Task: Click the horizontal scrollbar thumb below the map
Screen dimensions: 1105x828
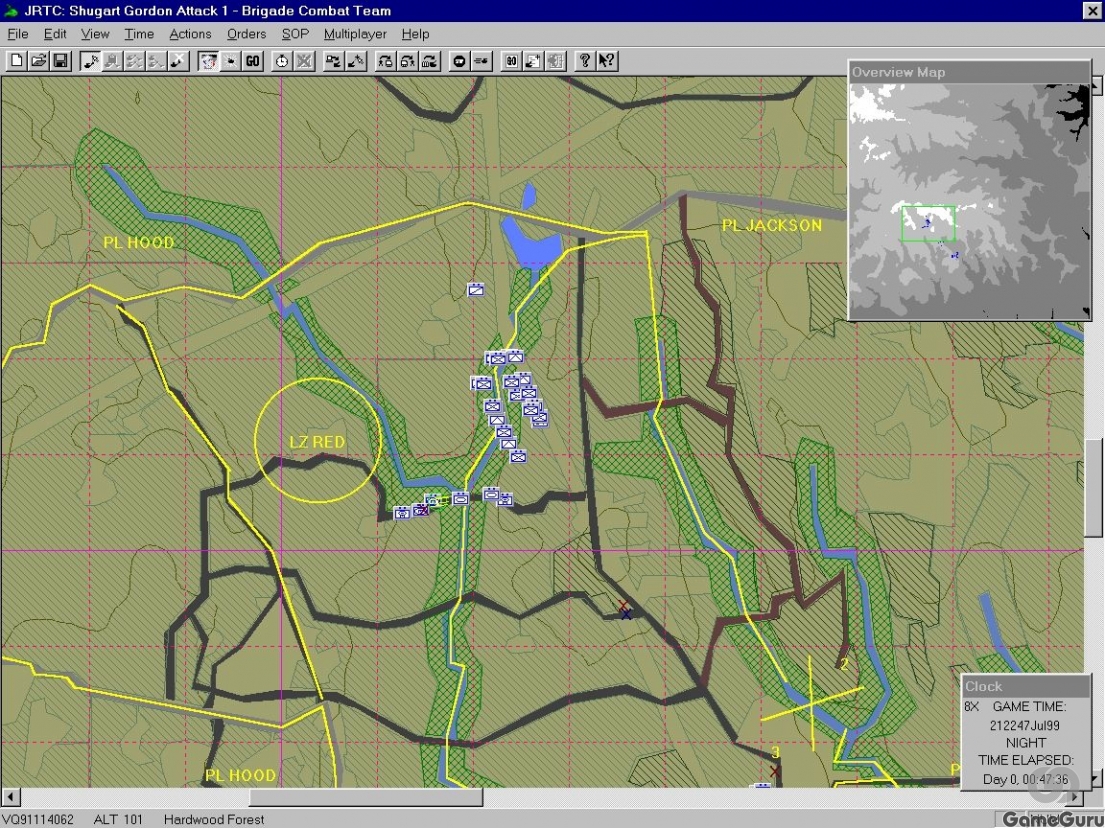Action: 366,797
